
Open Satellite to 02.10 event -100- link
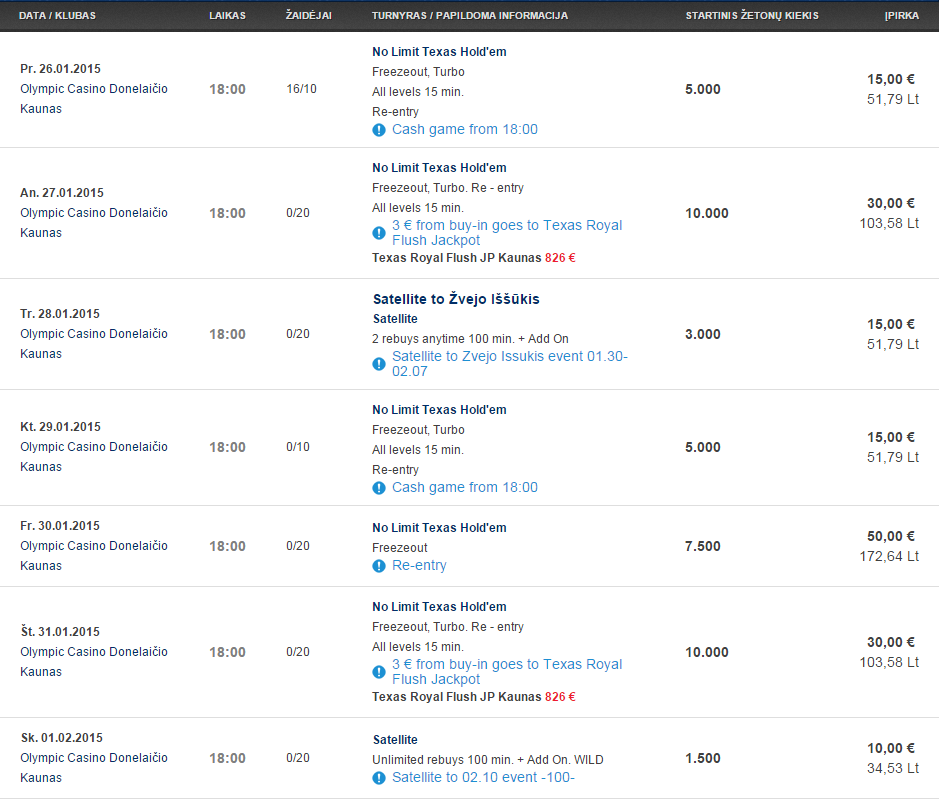(x=483, y=777)
